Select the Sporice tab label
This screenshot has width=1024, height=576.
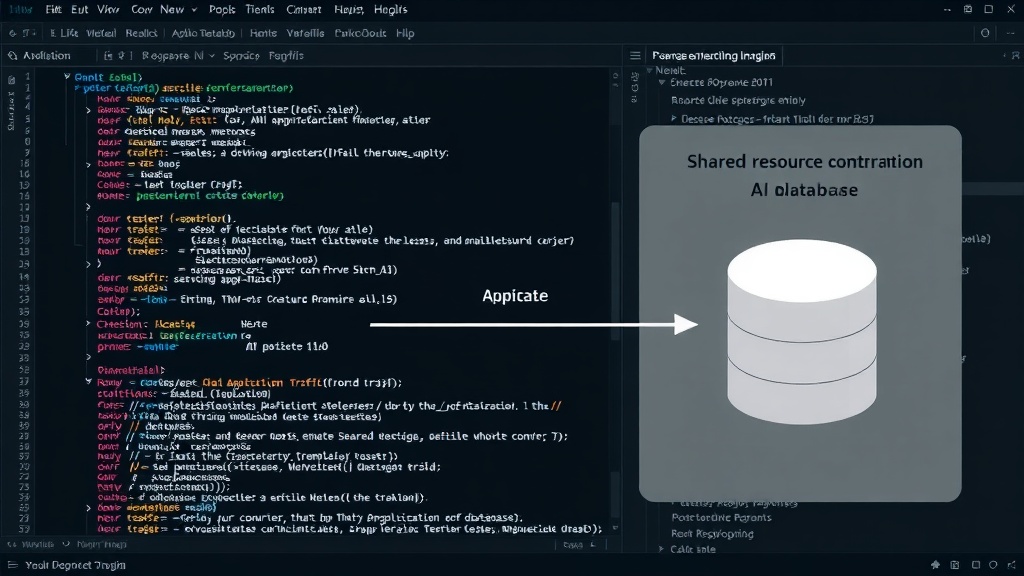[x=241, y=56]
